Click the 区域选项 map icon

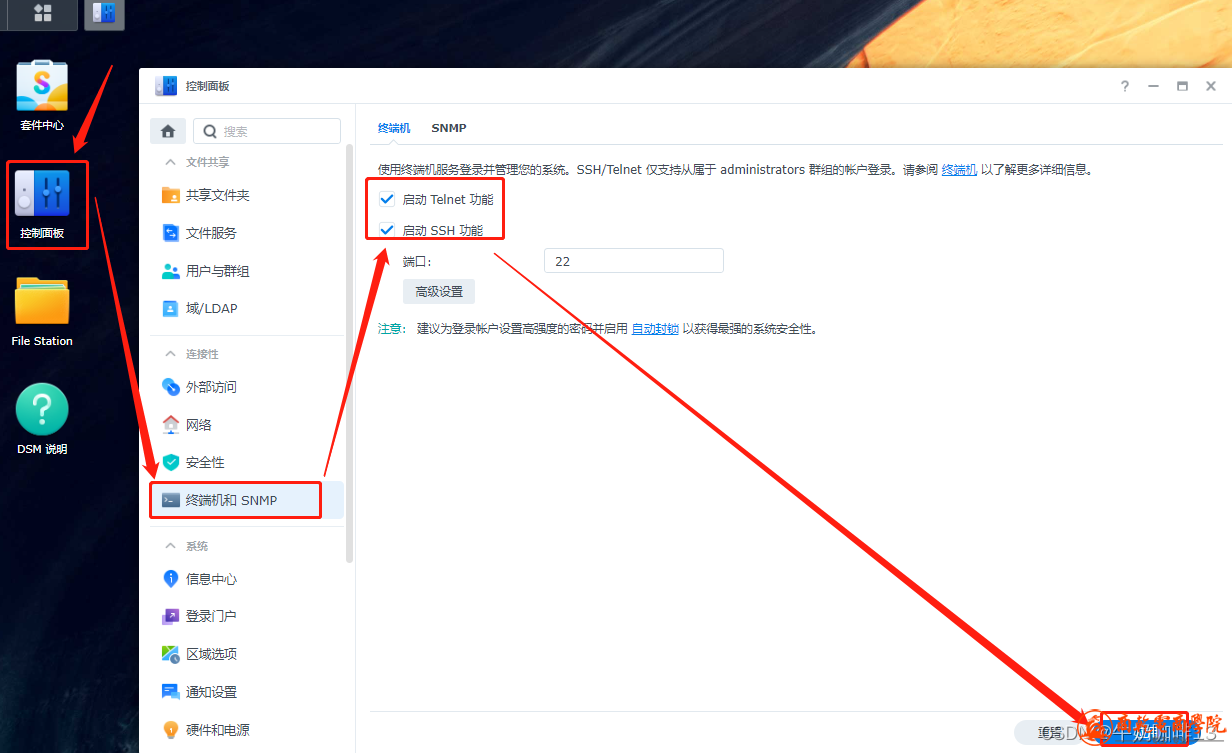(171, 654)
